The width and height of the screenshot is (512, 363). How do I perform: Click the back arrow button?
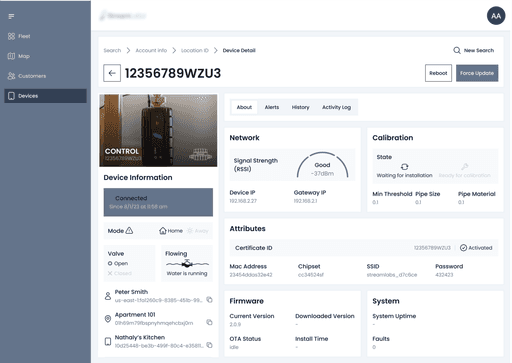[x=112, y=73]
